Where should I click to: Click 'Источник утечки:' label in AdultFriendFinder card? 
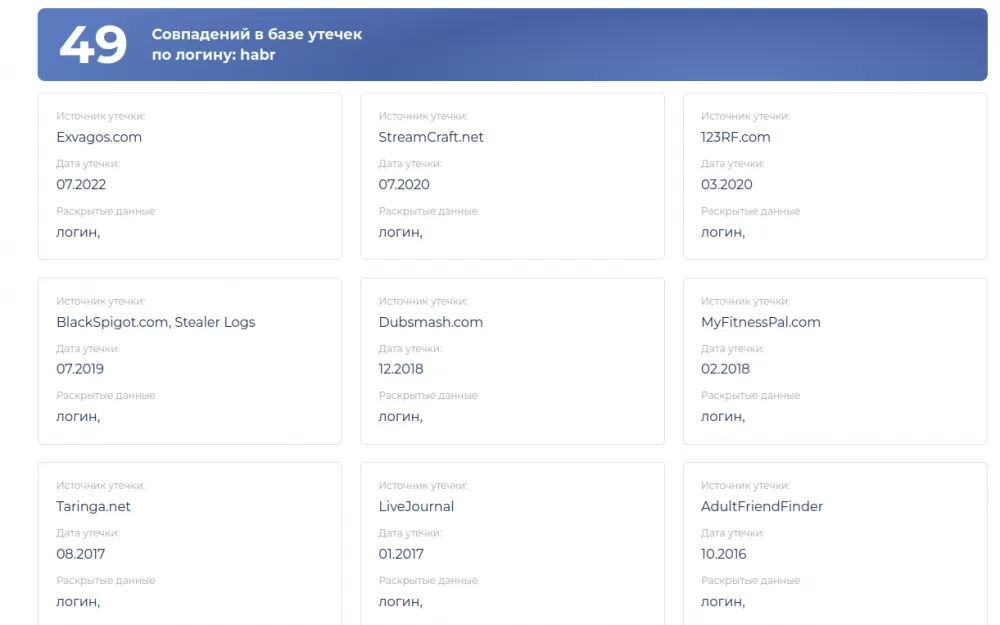(x=745, y=485)
